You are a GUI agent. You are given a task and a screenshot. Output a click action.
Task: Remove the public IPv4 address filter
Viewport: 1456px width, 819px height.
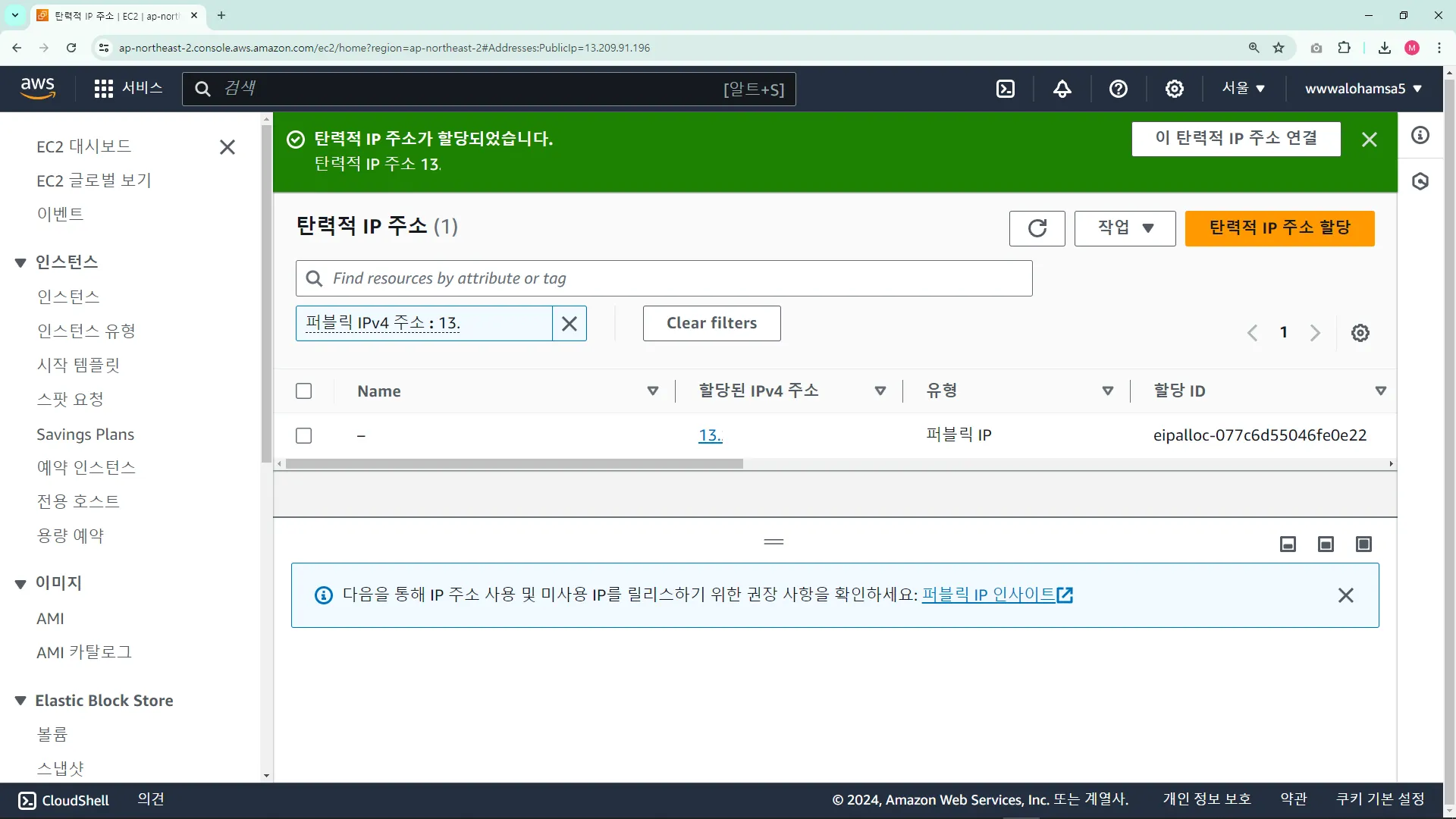pyautogui.click(x=569, y=324)
